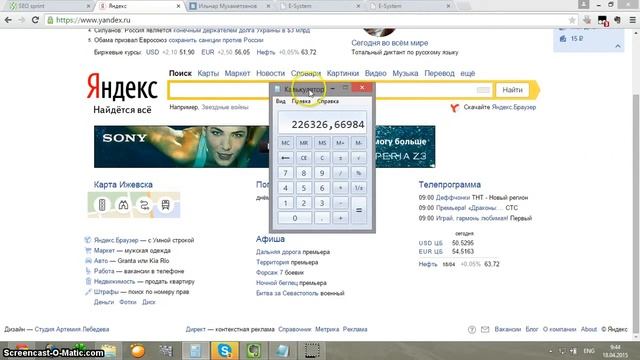The width and height of the screenshot is (640, 360).
Task: Click the calculator MS memory button
Action: tap(322, 143)
